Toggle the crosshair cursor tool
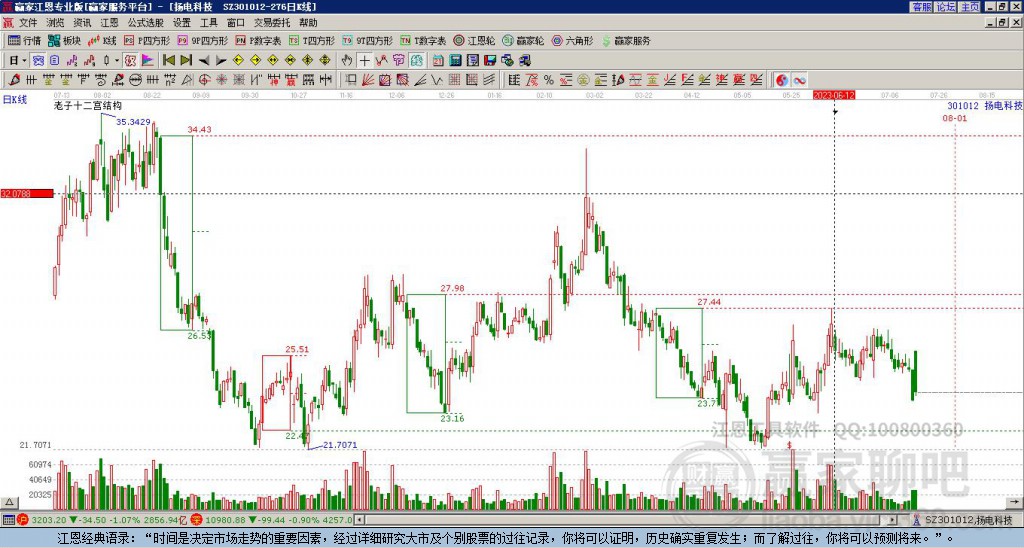This screenshot has width=1024, height=548. 364,60
